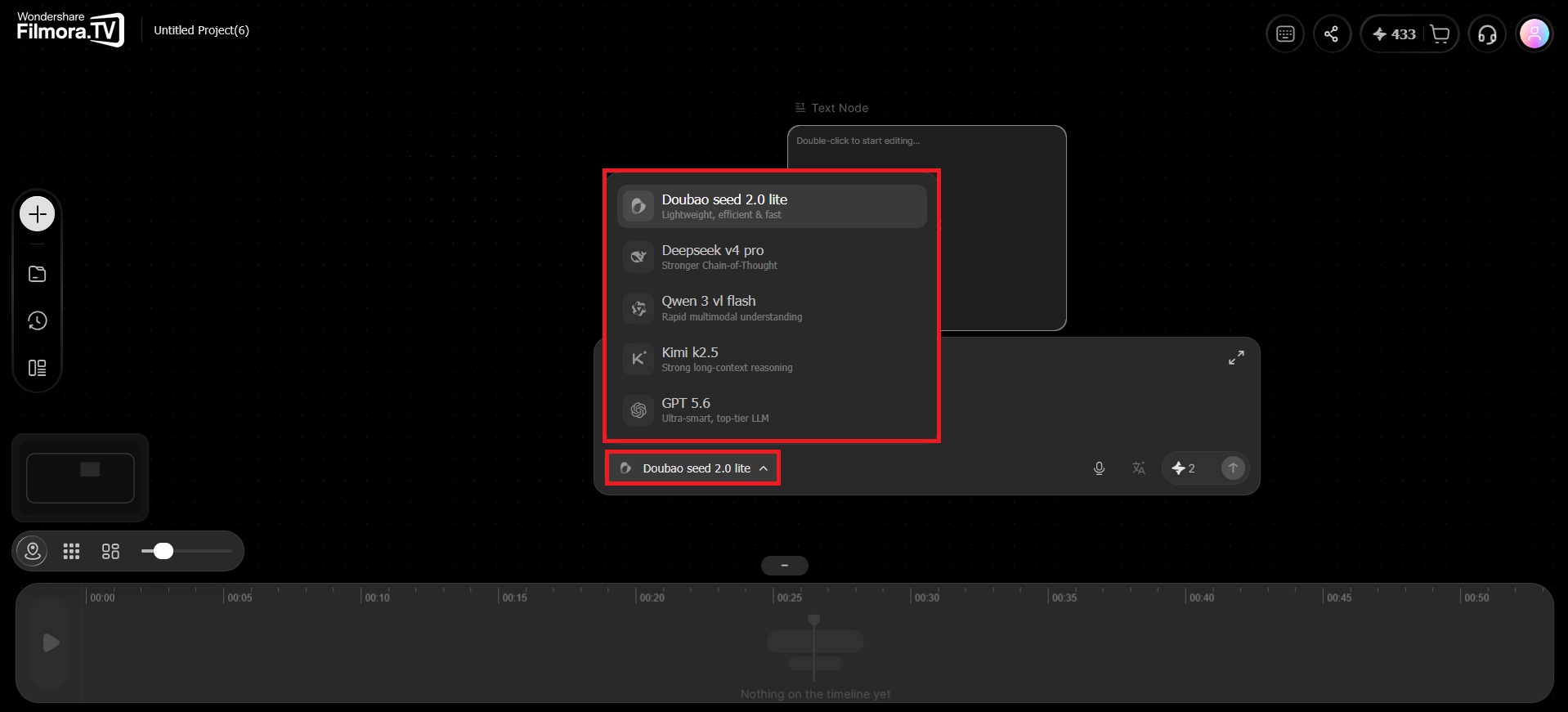Click the plus add node button
Image resolution: width=1568 pixels, height=712 pixels.
point(37,214)
